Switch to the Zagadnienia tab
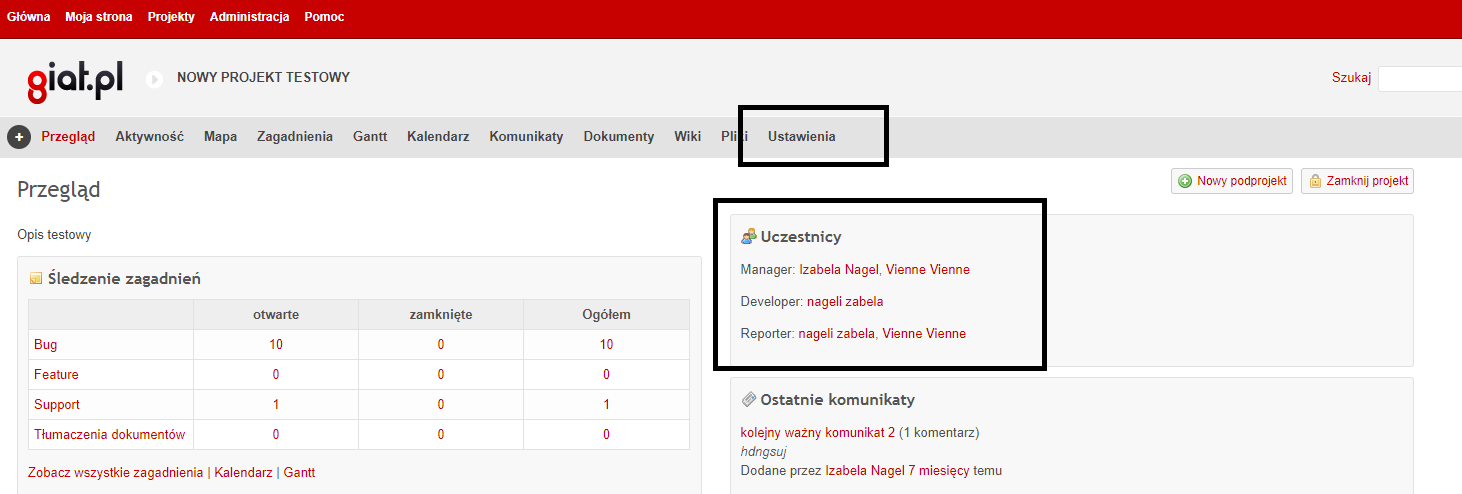 (x=295, y=137)
